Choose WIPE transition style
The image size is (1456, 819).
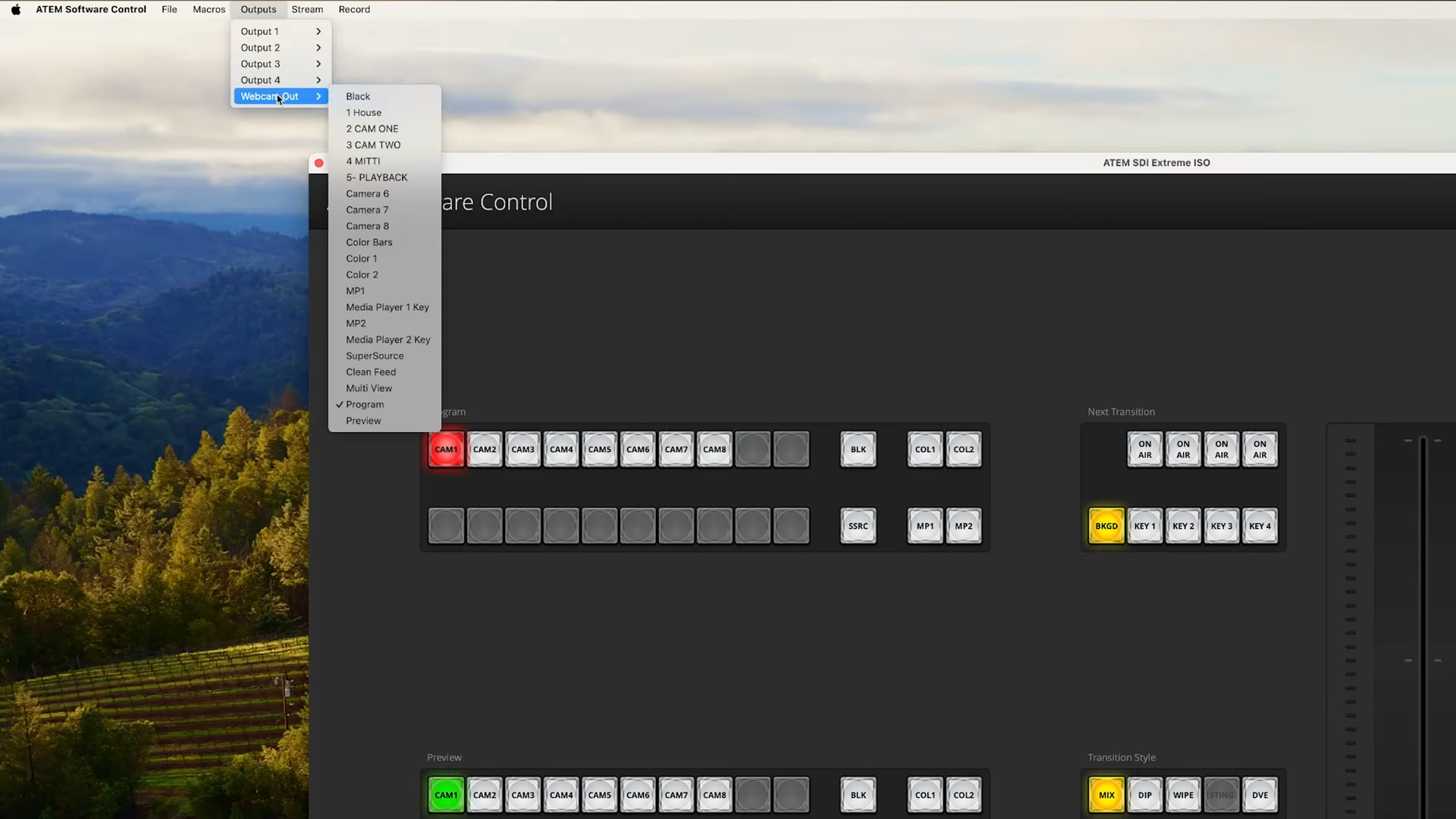tap(1183, 795)
